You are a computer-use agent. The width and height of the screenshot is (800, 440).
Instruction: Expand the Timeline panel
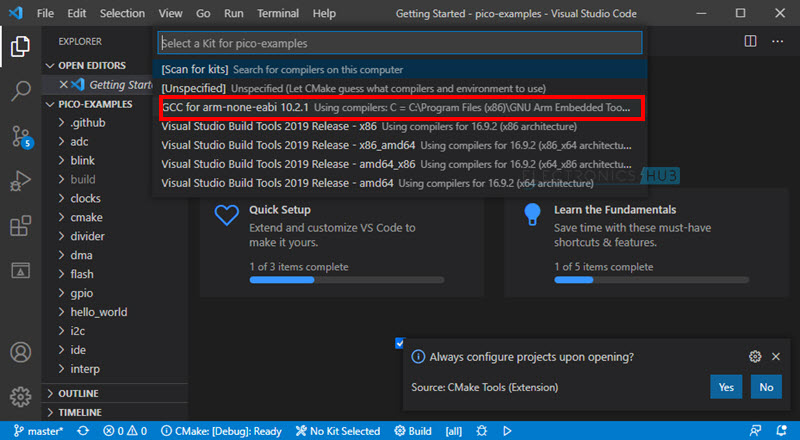tap(80, 412)
